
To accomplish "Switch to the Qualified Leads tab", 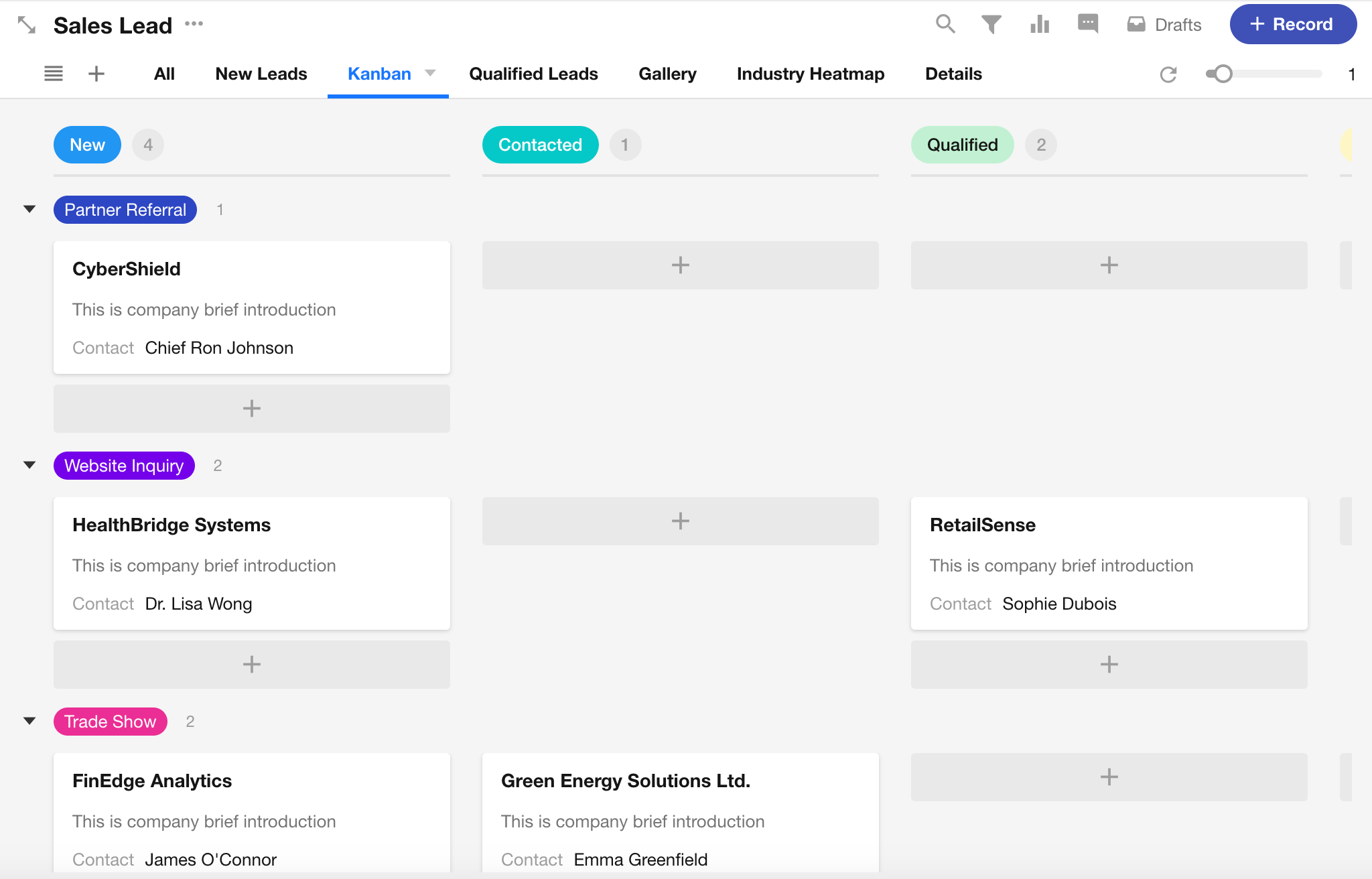I will [x=533, y=74].
